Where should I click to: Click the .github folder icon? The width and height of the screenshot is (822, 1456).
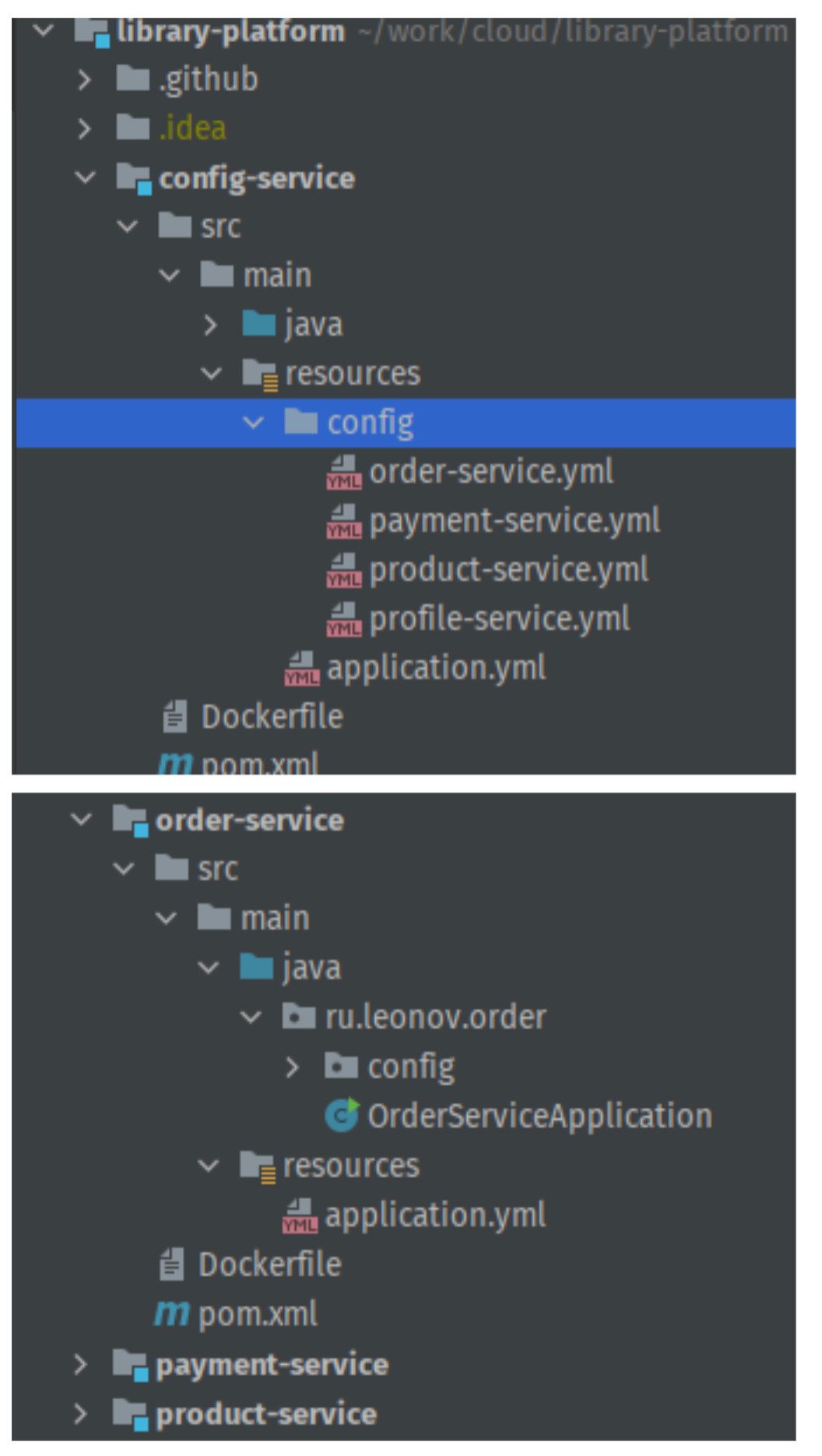[133, 79]
